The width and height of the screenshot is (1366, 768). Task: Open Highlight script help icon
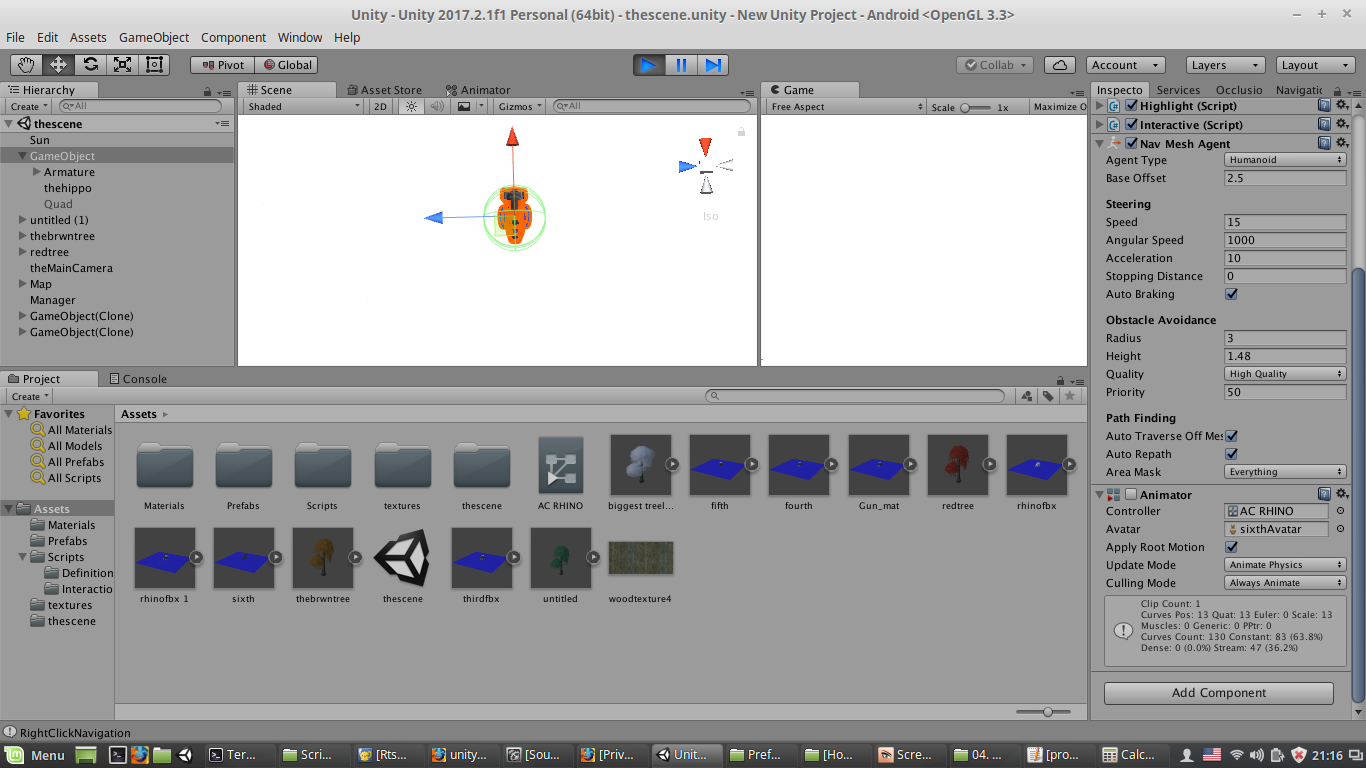pos(1324,105)
